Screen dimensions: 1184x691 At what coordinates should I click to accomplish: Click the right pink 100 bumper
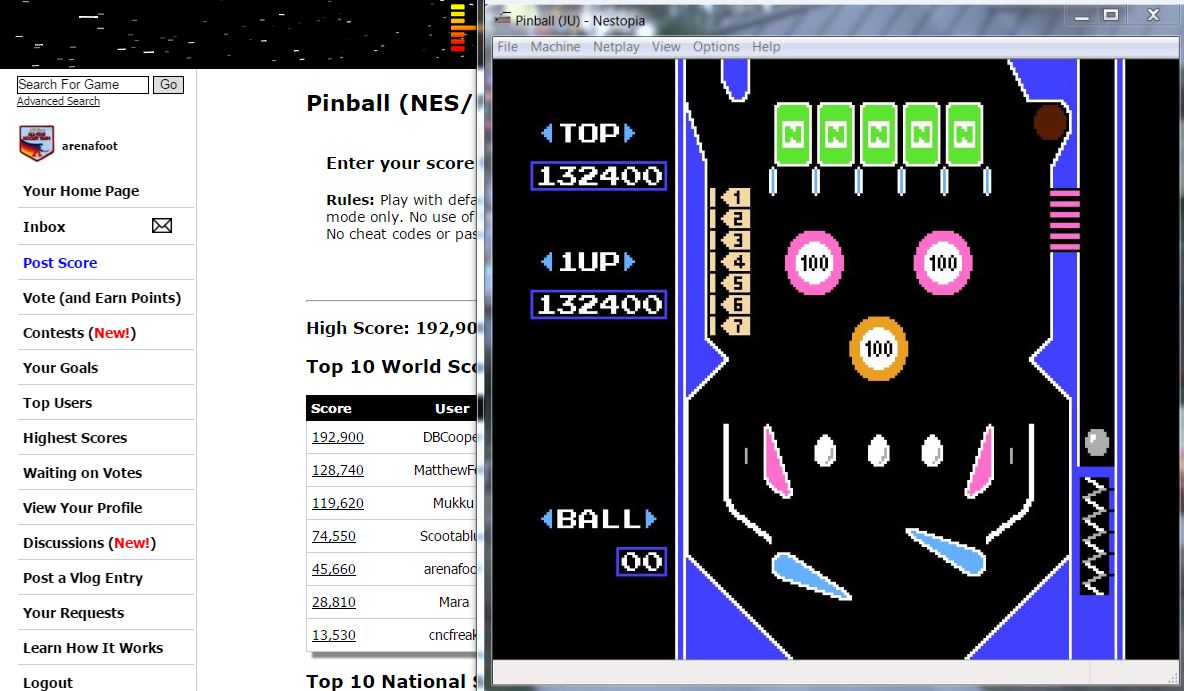(x=942, y=263)
